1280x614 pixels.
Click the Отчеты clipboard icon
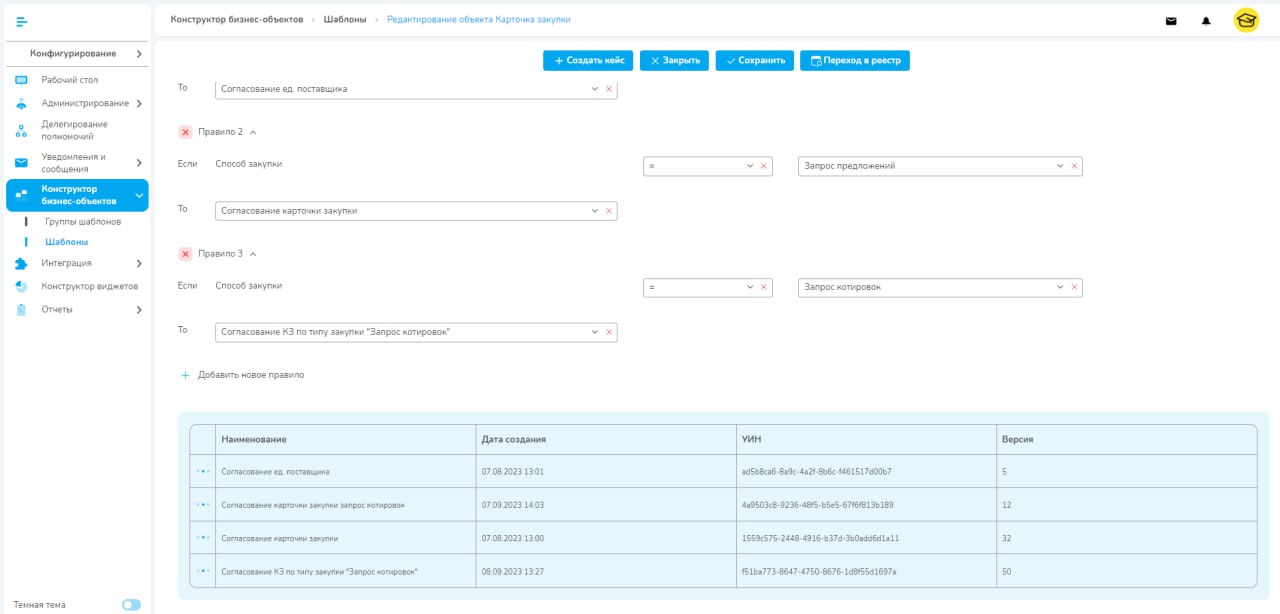tap(21, 309)
